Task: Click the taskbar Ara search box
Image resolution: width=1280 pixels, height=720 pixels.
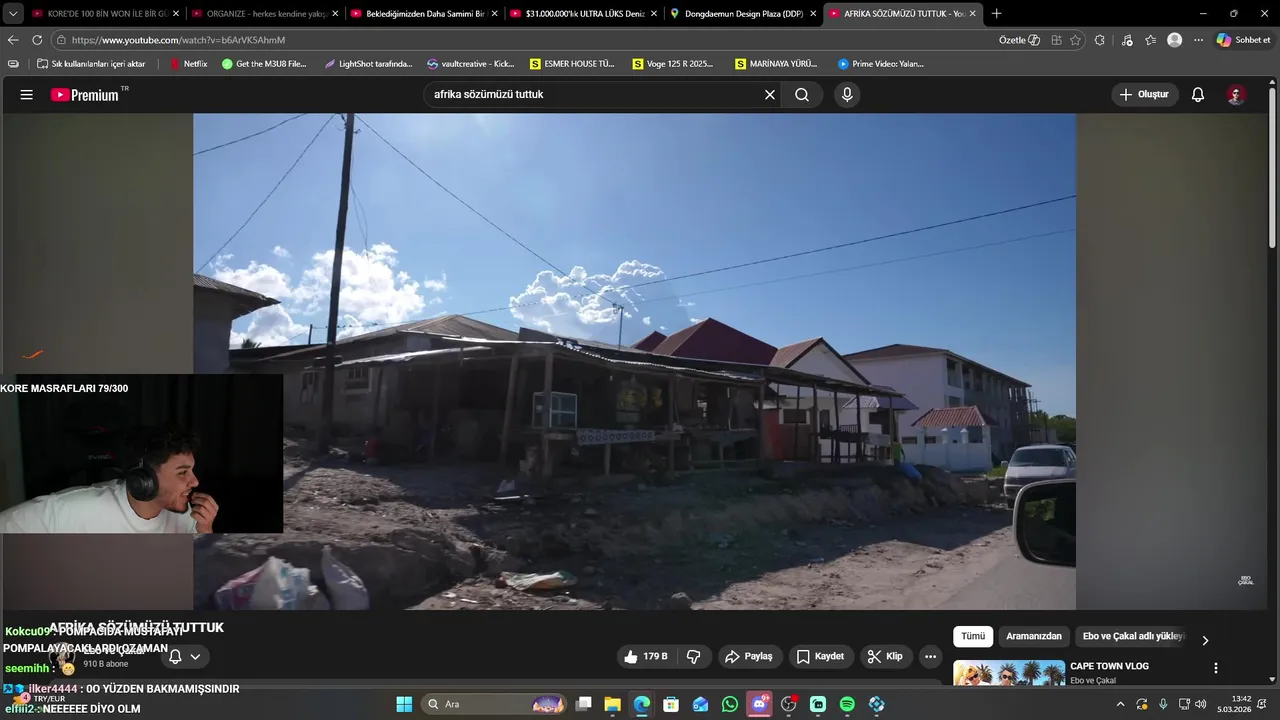Action: (494, 704)
